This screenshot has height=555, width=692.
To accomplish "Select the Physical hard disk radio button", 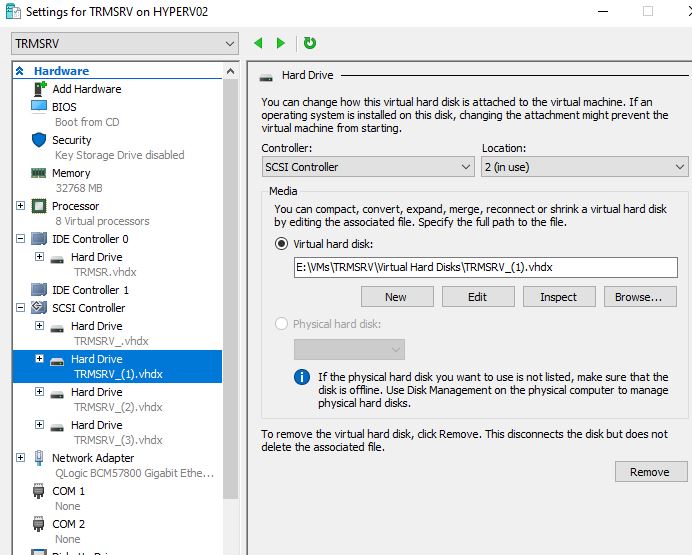I will (x=281, y=324).
